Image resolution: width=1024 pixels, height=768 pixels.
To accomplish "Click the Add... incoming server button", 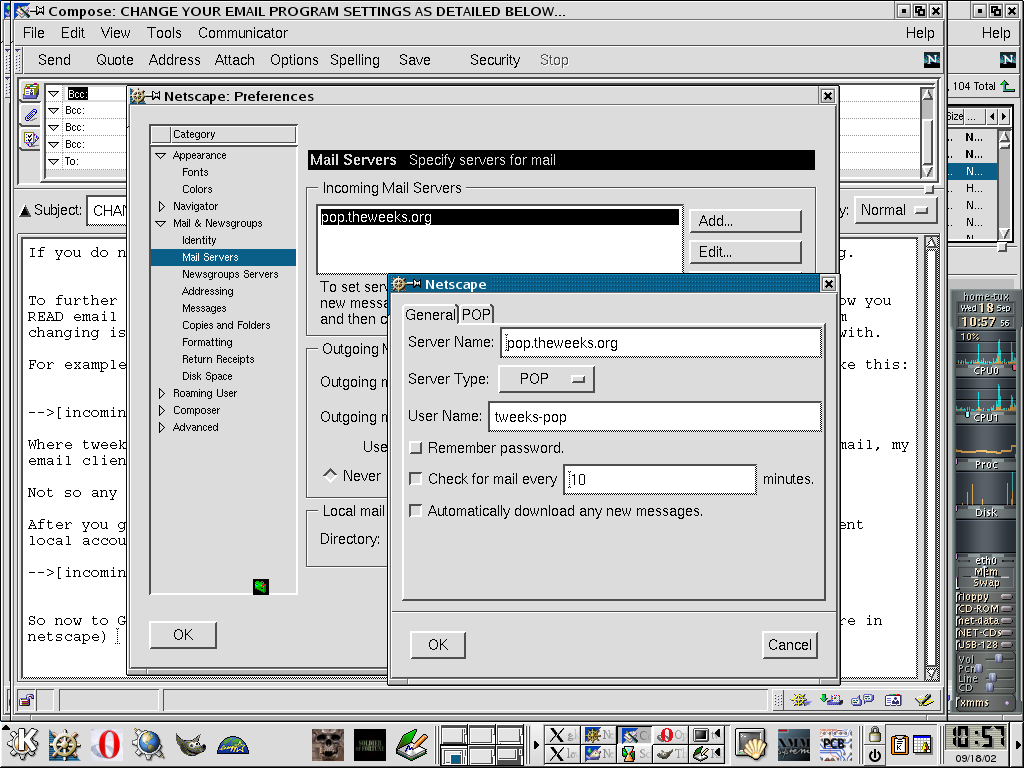I will click(x=745, y=221).
